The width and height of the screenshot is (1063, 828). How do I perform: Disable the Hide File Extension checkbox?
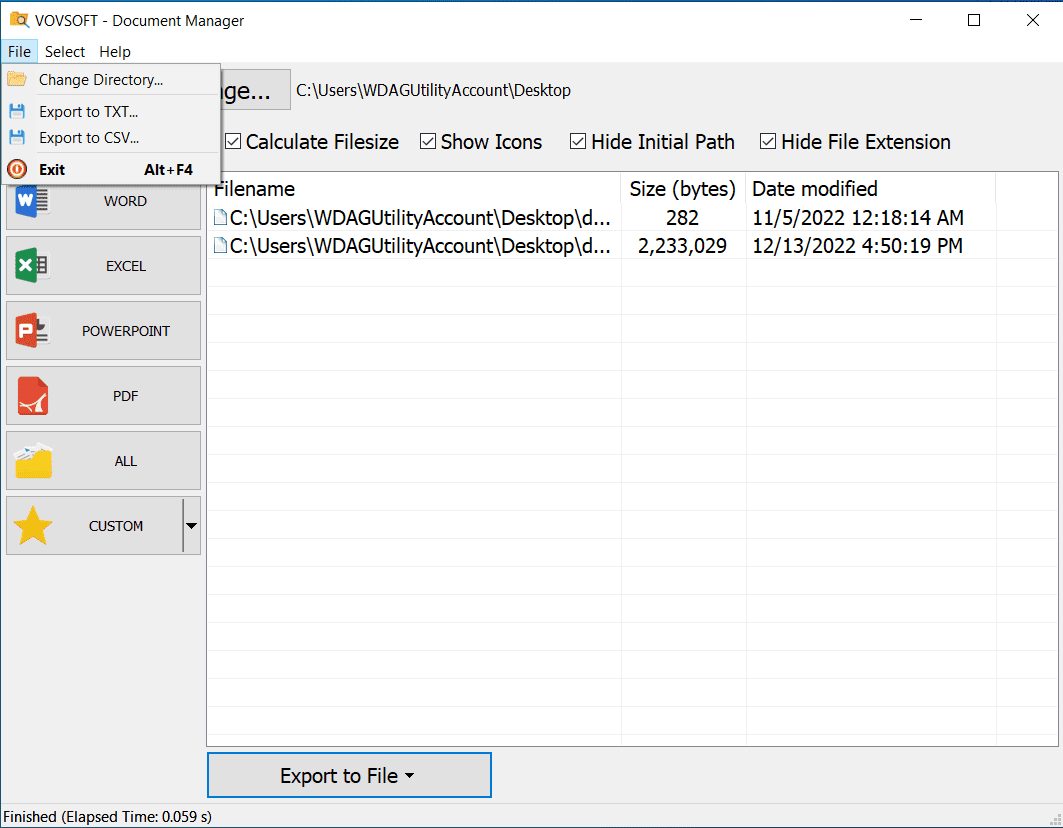pyautogui.click(x=767, y=142)
